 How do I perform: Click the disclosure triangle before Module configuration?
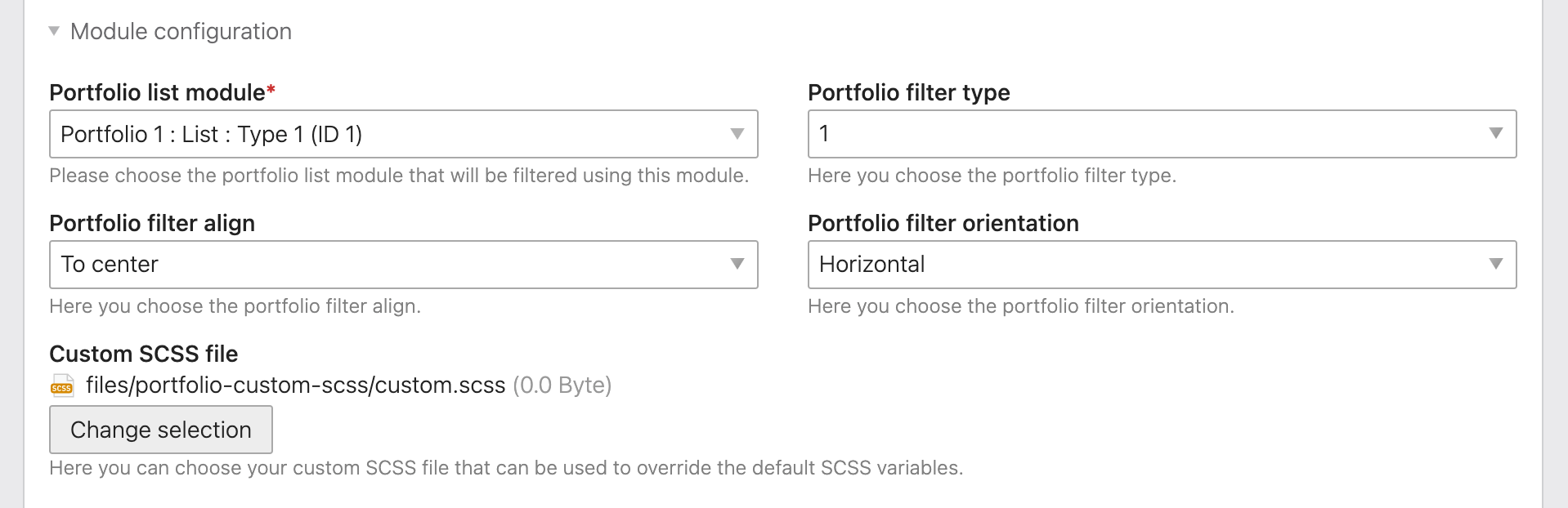[x=52, y=31]
